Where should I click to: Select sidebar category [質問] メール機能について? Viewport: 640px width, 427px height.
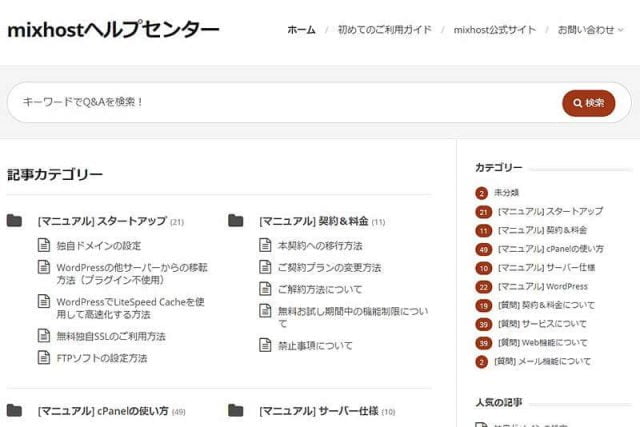coord(542,361)
